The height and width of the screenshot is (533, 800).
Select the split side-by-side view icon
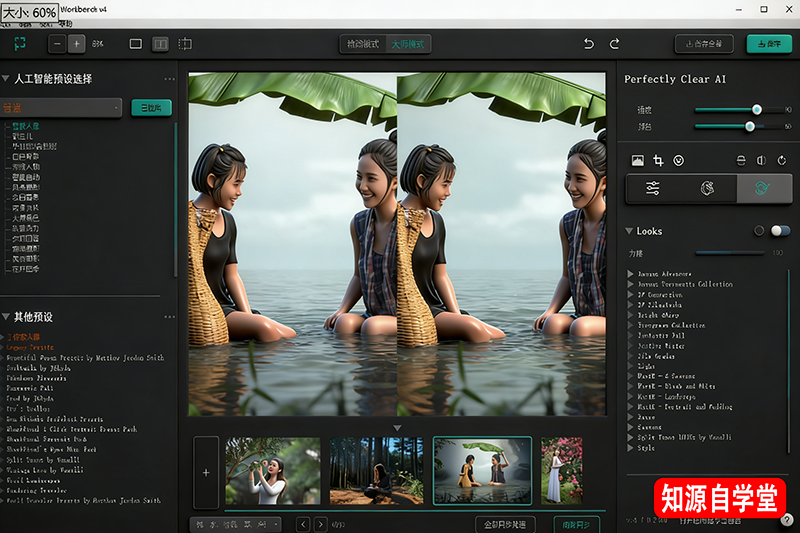coord(160,44)
